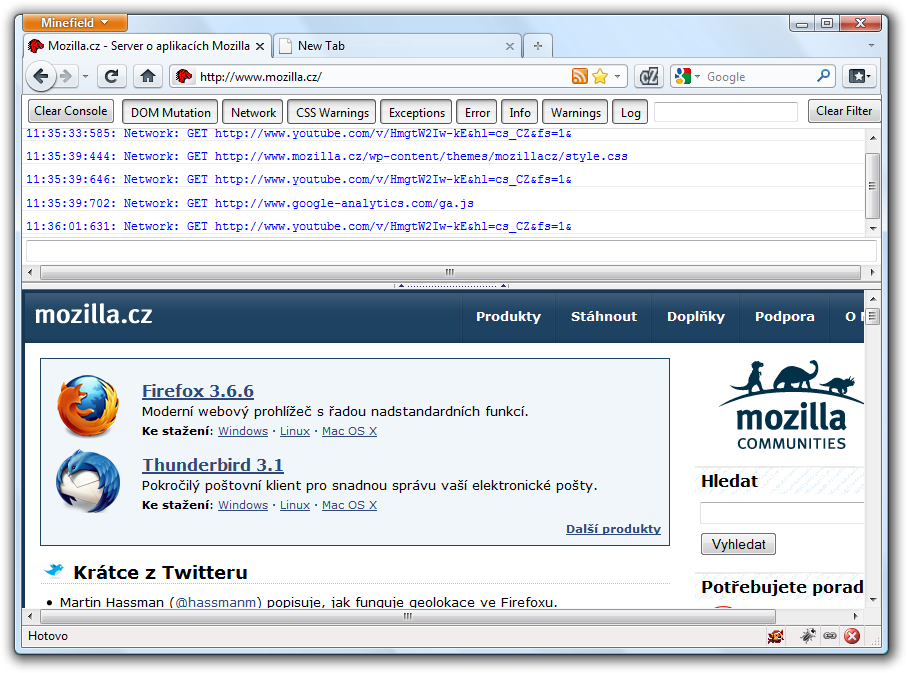This screenshot has width=907, height=673.
Task: Click the page horizontal scrollbar
Action: coord(408,616)
